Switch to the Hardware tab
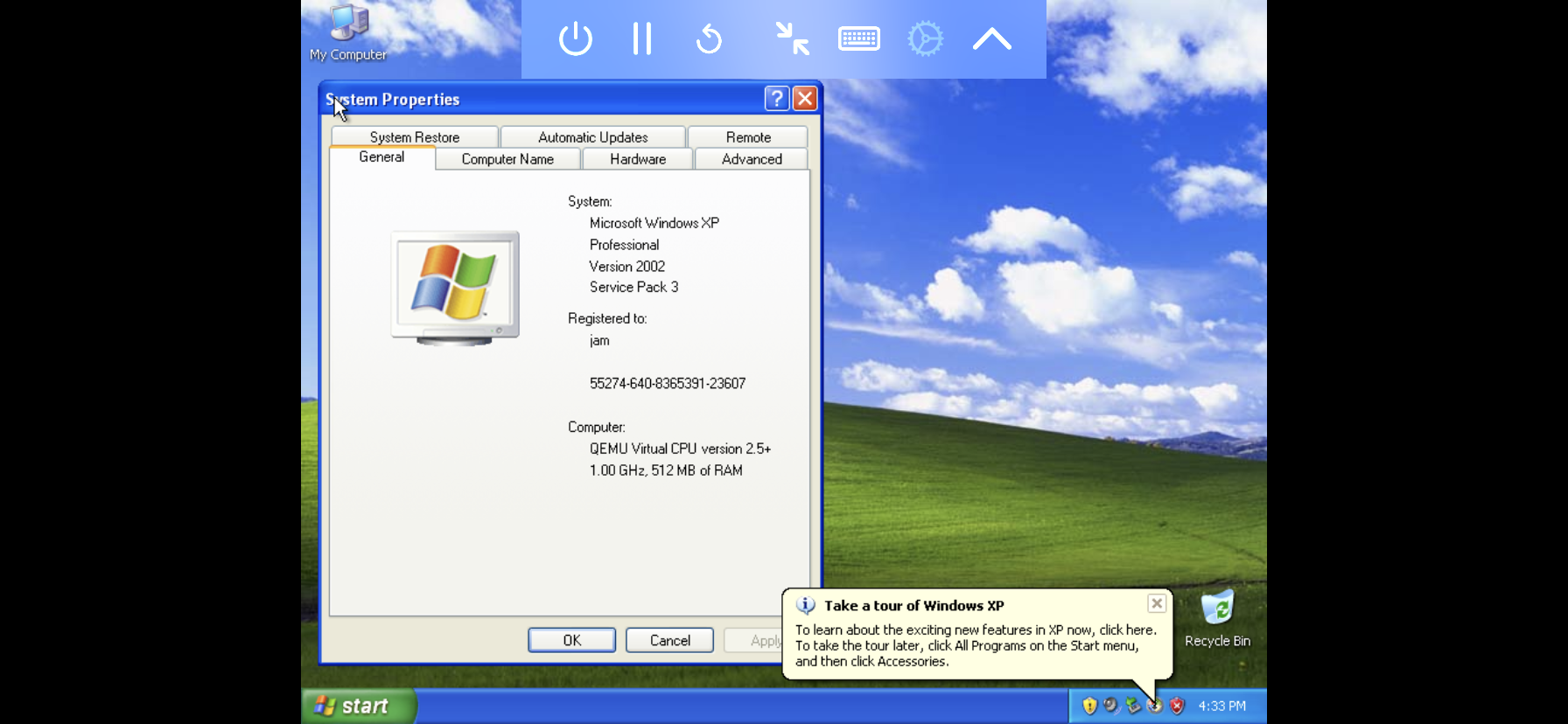This screenshot has height=724, width=1568. [x=638, y=159]
